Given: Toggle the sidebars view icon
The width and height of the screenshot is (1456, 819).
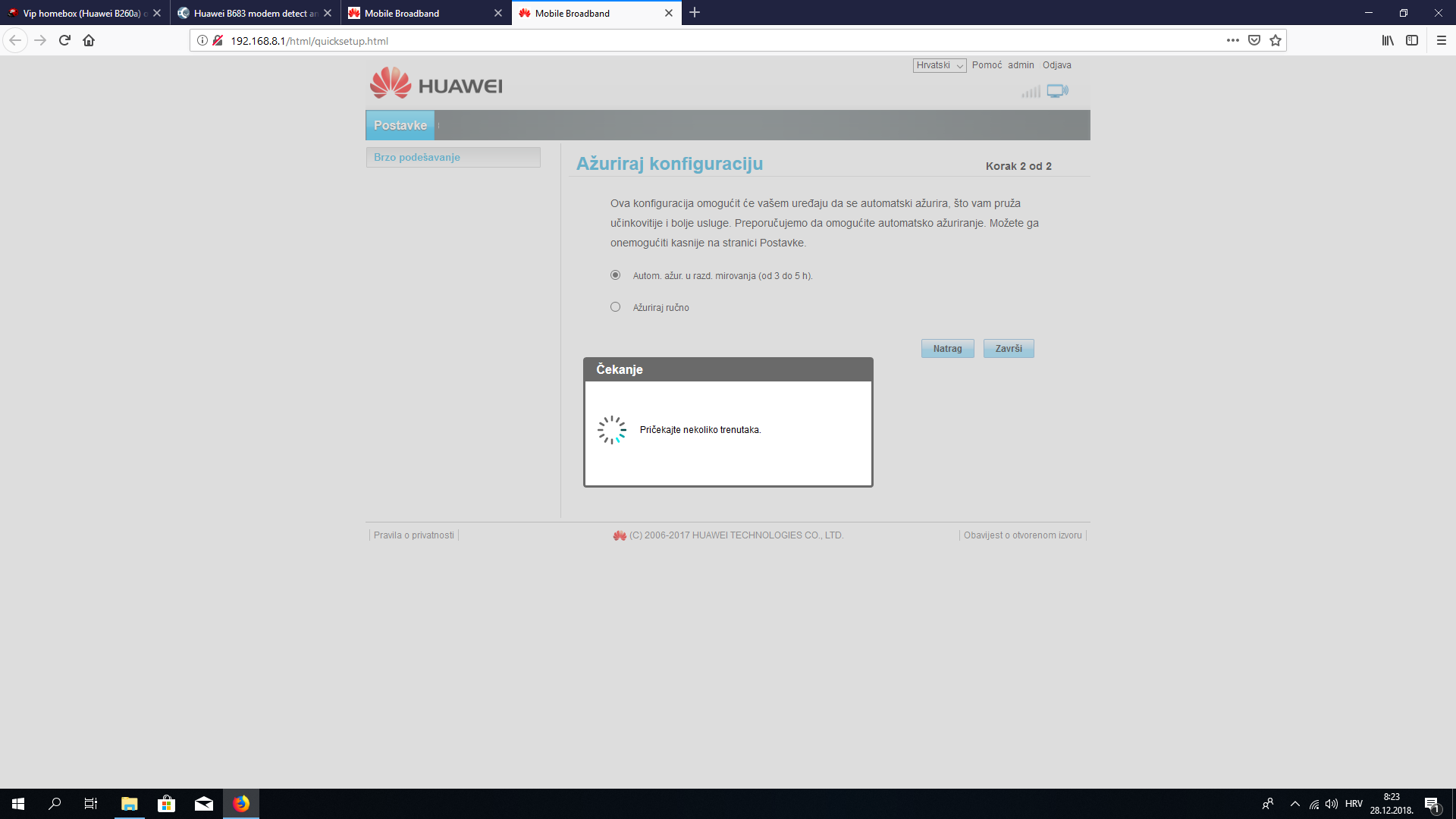Looking at the screenshot, I should (1412, 40).
